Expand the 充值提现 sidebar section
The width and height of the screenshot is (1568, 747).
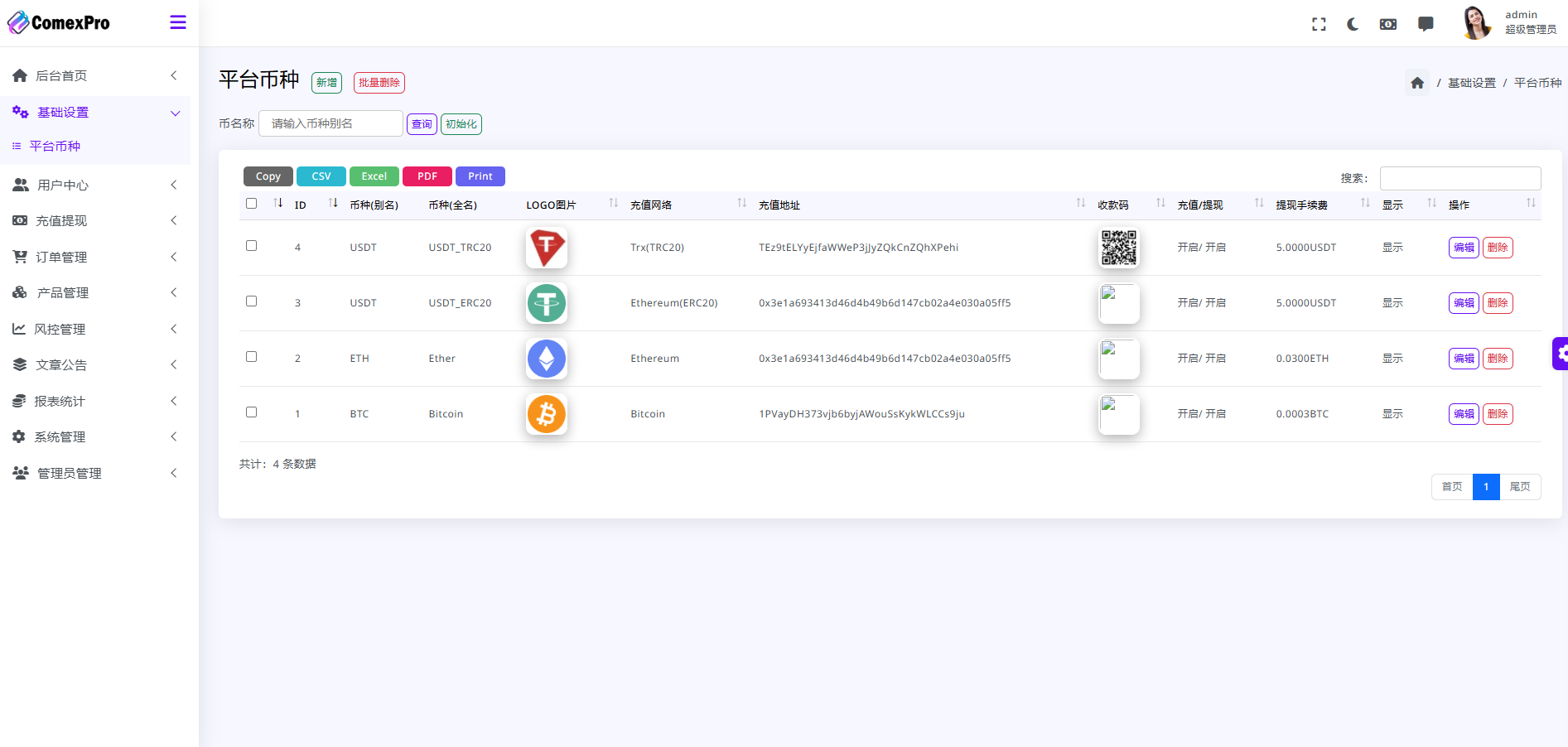pyautogui.click(x=95, y=221)
